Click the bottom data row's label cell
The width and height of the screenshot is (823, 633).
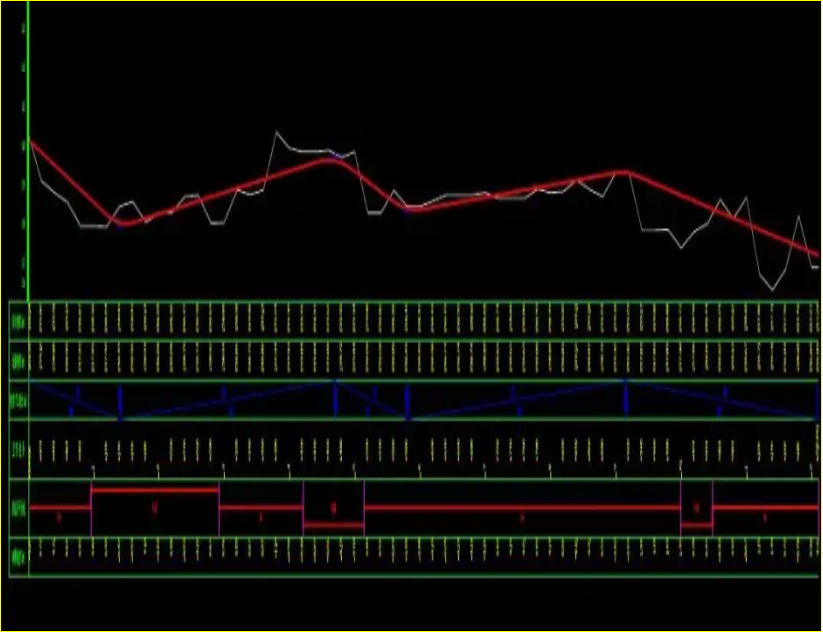point(18,557)
